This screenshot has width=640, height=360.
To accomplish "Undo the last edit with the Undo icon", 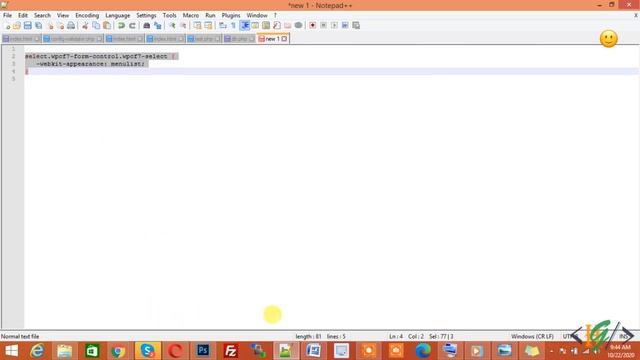I will [x=121, y=26].
